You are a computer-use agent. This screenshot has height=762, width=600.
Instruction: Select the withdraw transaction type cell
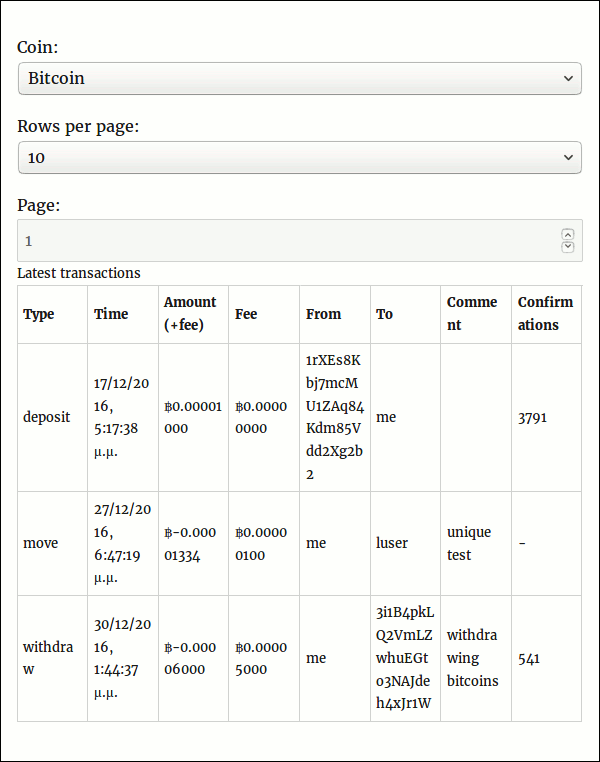pyautogui.click(x=48, y=658)
